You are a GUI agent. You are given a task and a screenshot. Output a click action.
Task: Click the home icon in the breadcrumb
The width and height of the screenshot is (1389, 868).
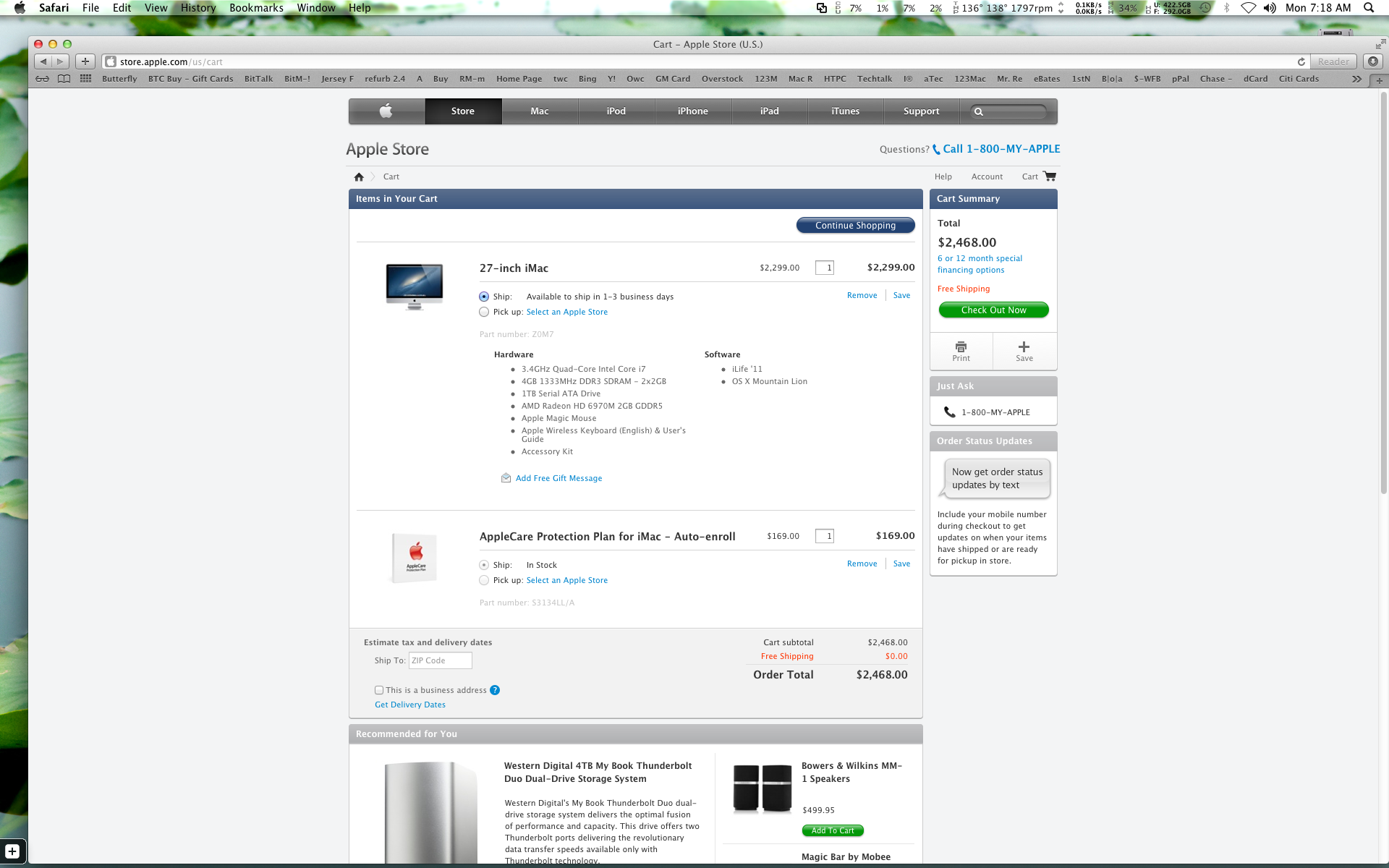point(359,176)
